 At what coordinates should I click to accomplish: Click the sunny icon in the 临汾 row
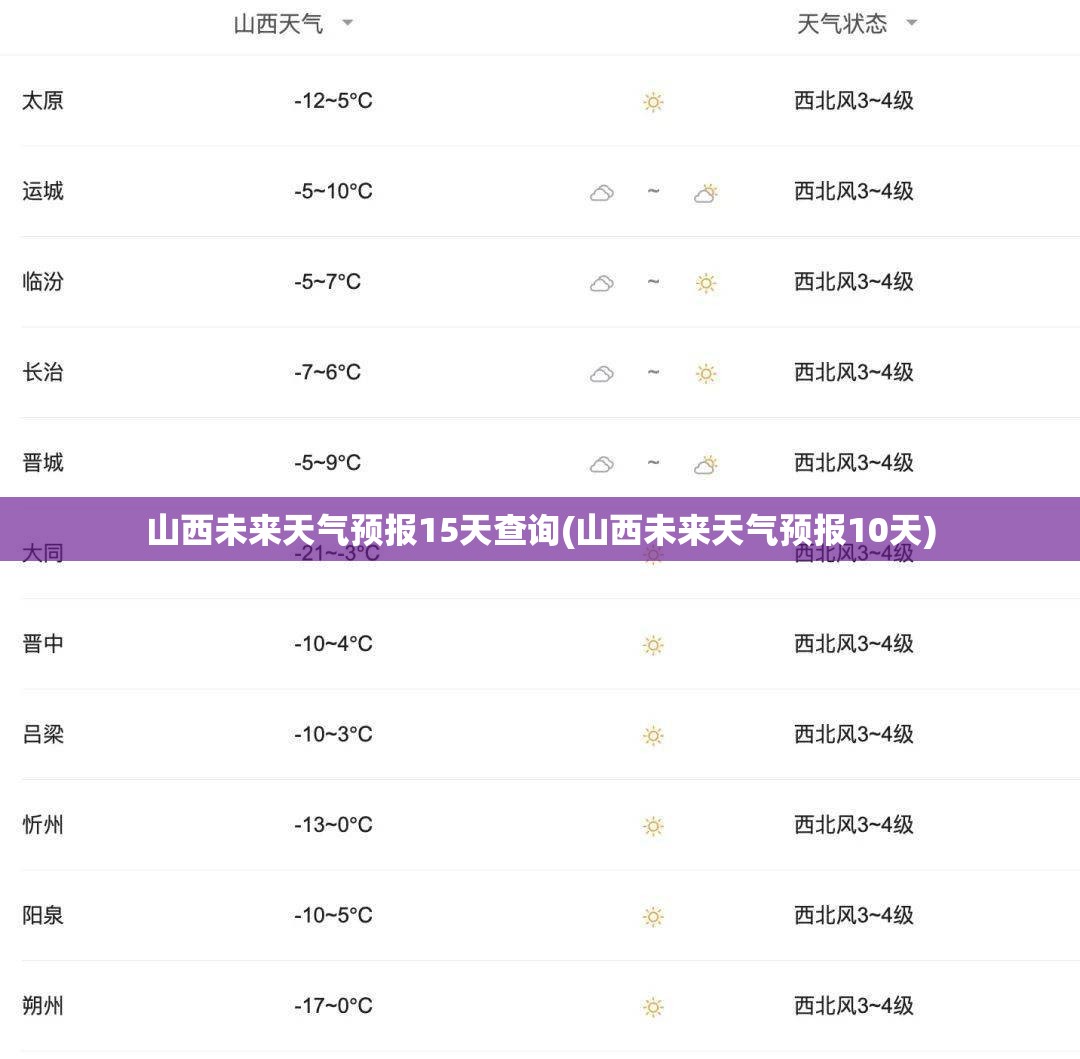(x=706, y=283)
